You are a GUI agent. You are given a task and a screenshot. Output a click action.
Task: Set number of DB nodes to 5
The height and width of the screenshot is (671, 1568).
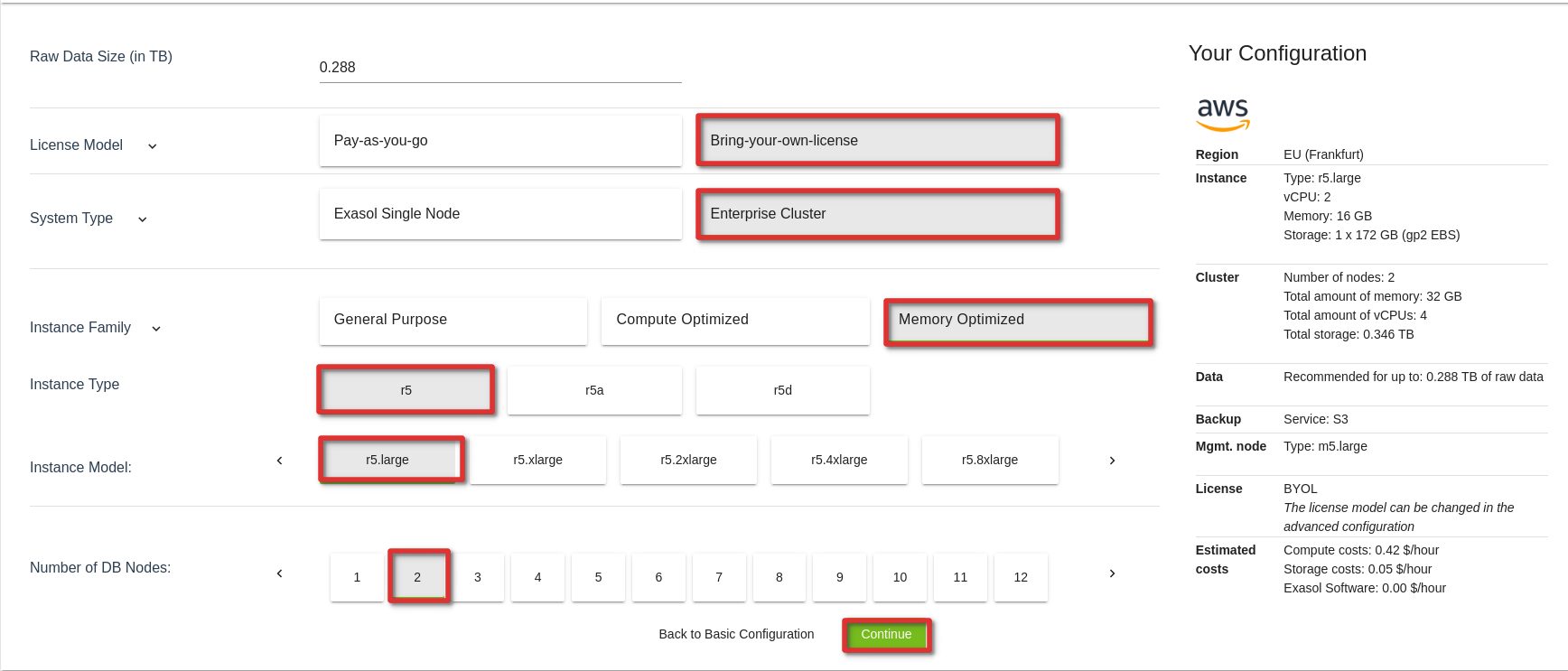(598, 577)
